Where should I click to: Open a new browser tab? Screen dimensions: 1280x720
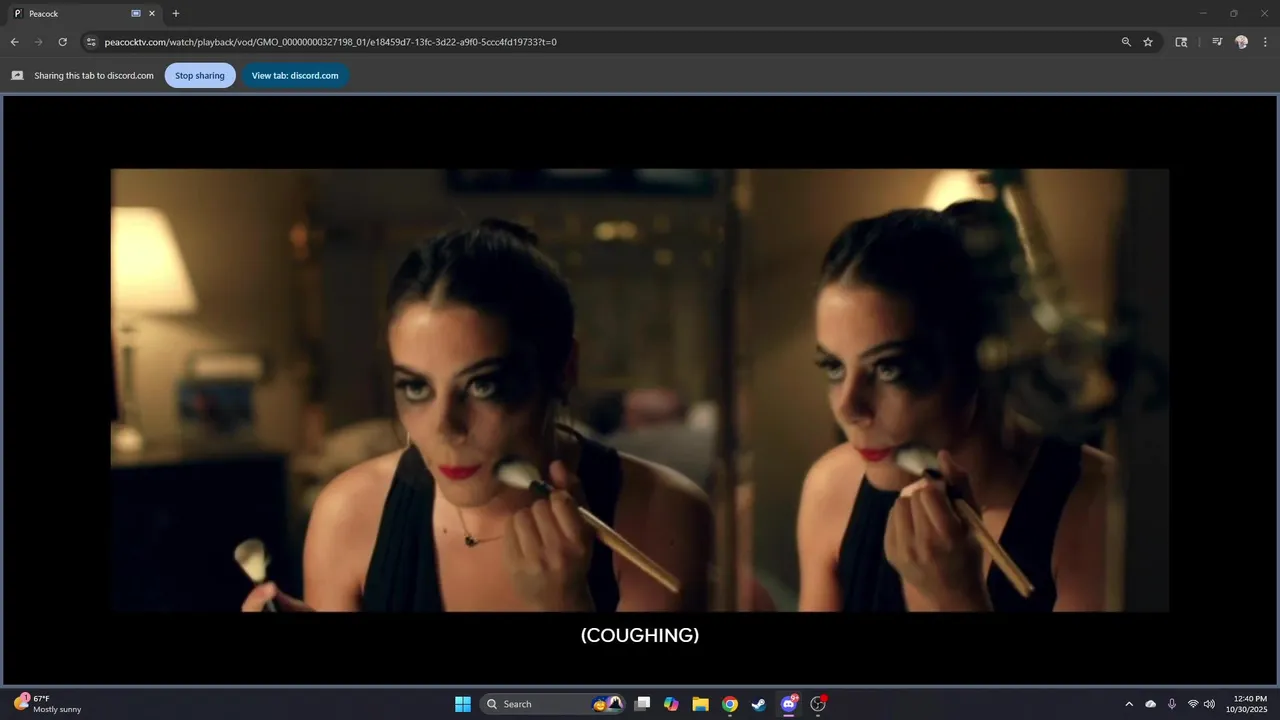(x=176, y=14)
